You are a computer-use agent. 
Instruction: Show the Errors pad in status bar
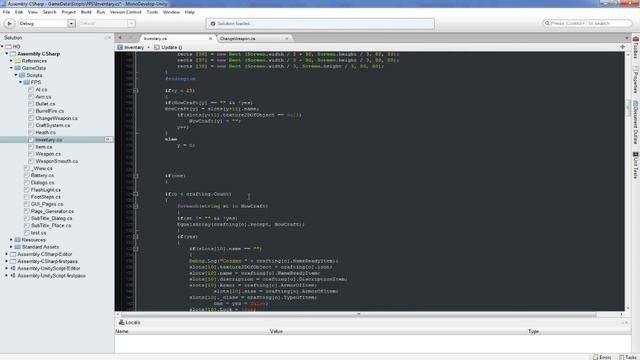(602, 357)
